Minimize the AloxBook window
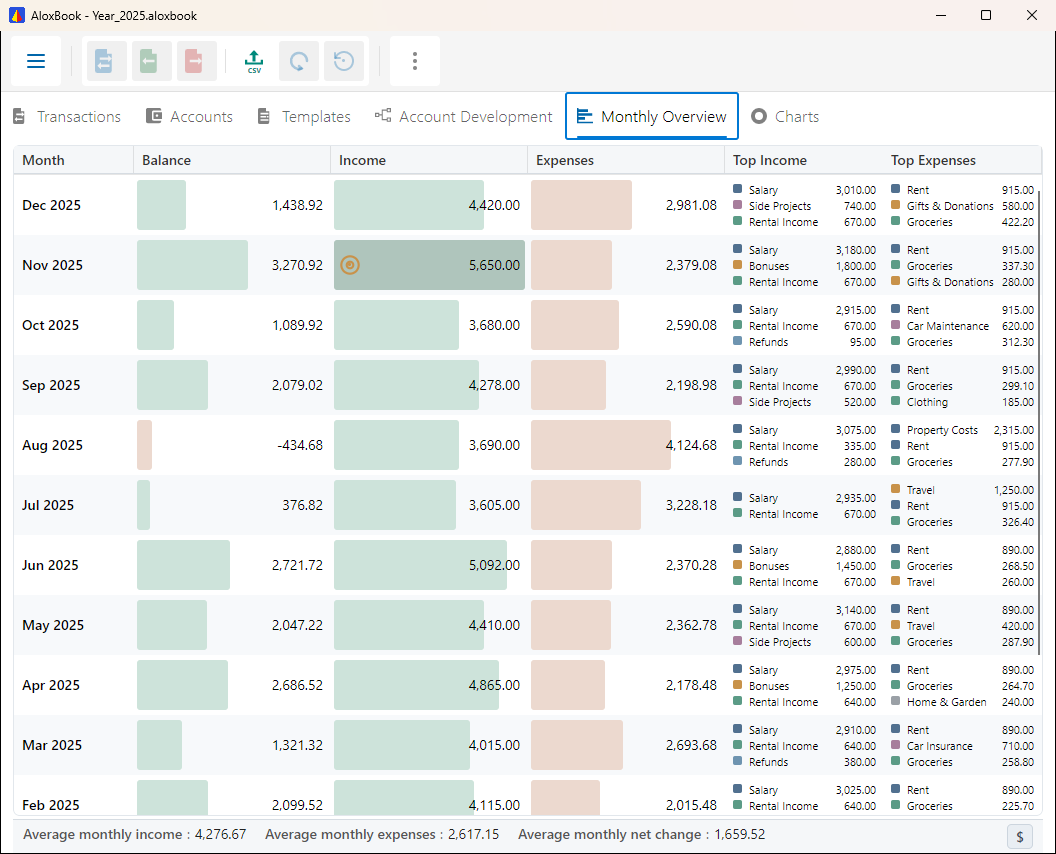 pos(941,15)
